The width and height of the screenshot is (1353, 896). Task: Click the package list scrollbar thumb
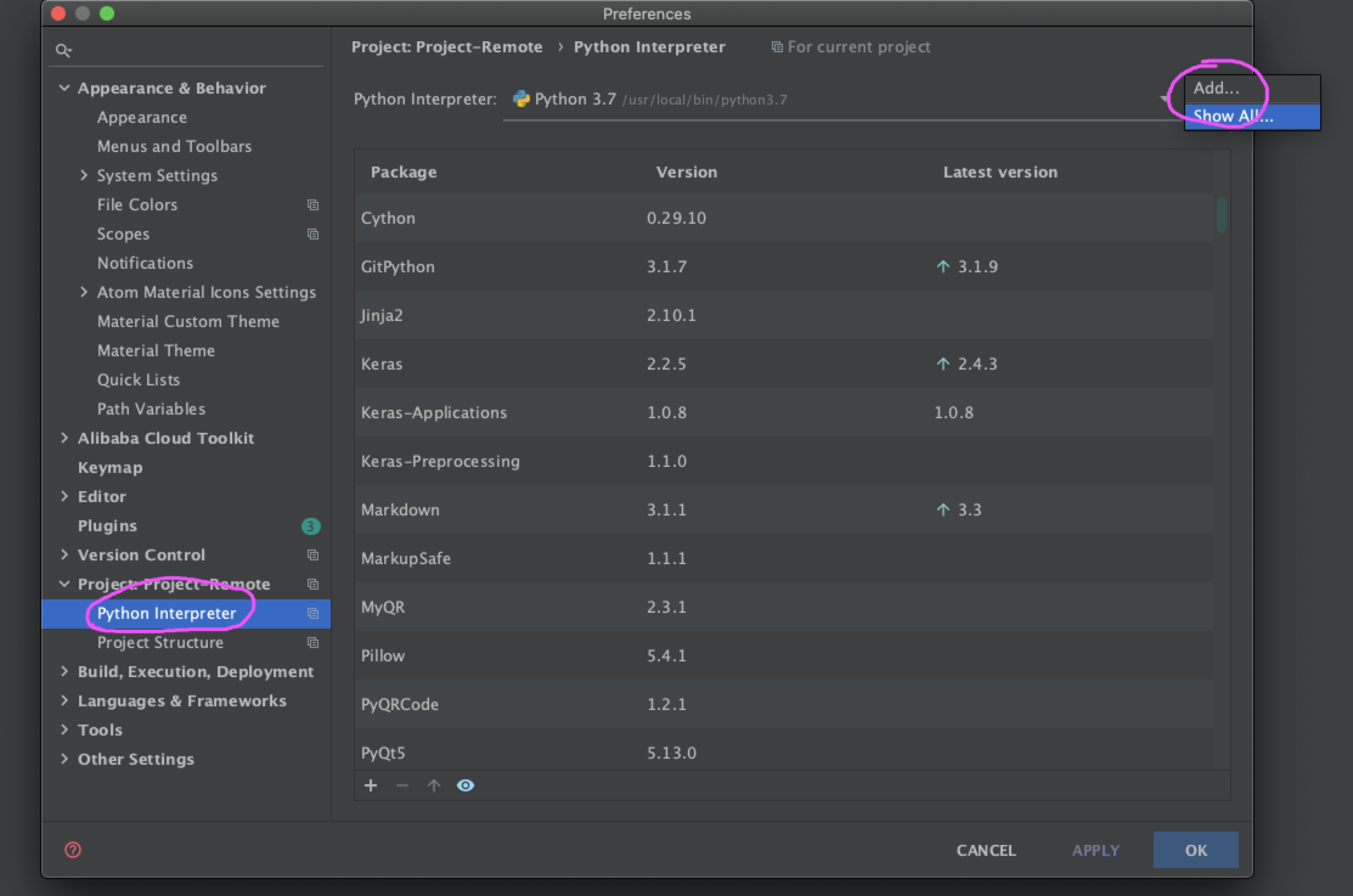1221,215
